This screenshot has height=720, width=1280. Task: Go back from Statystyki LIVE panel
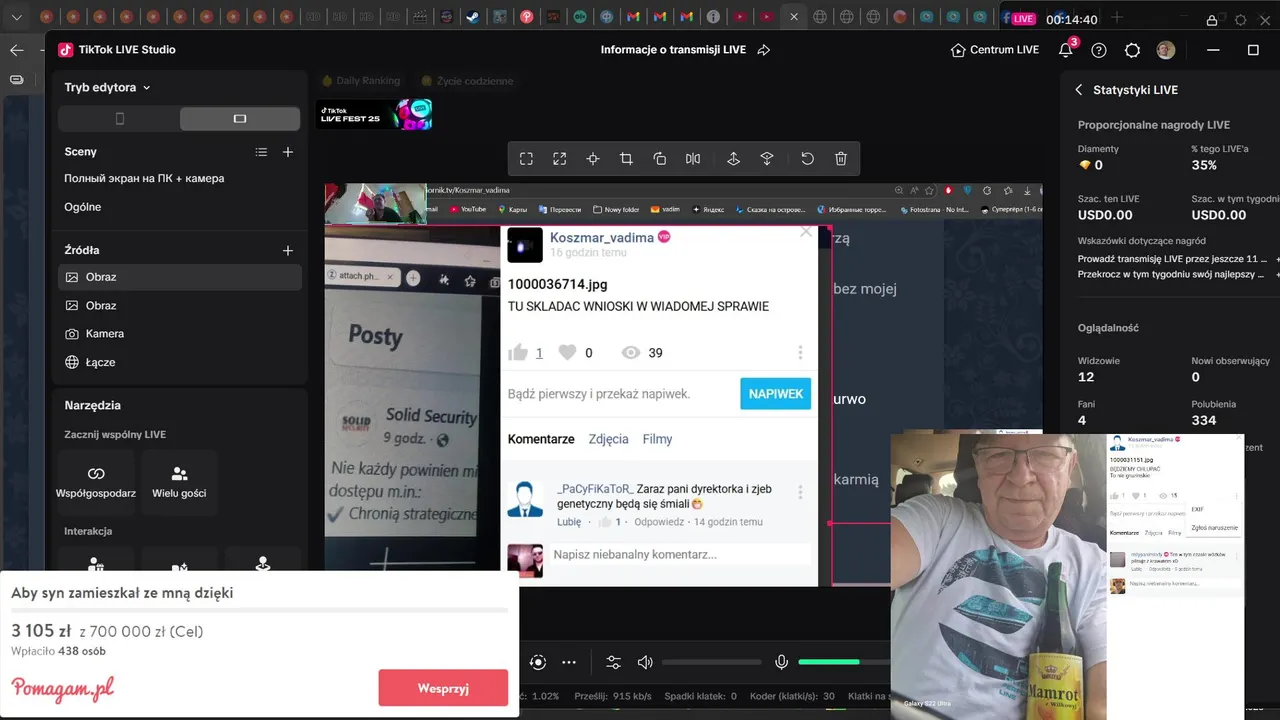coord(1078,90)
